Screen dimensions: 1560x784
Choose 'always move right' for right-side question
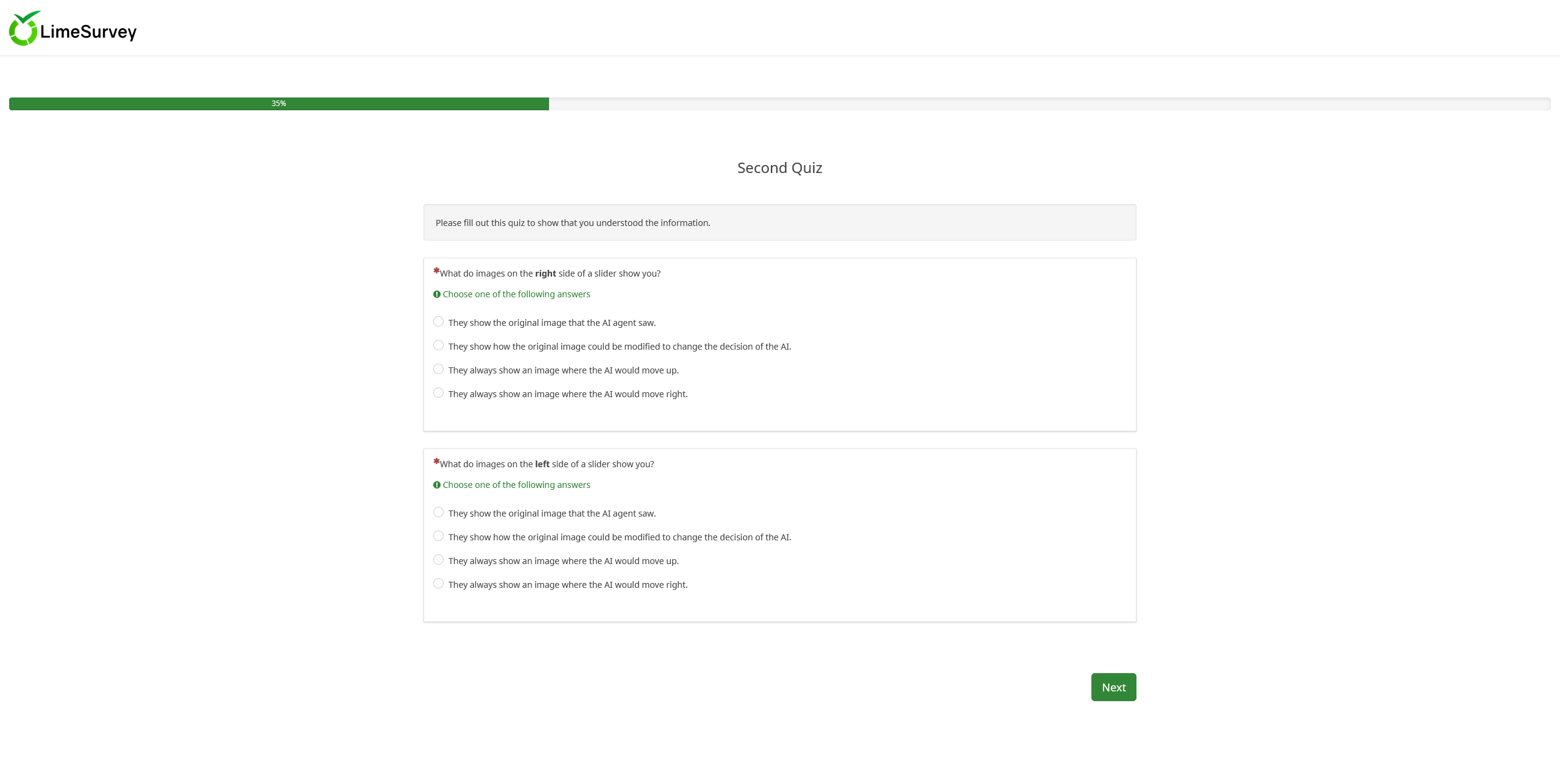(x=438, y=393)
